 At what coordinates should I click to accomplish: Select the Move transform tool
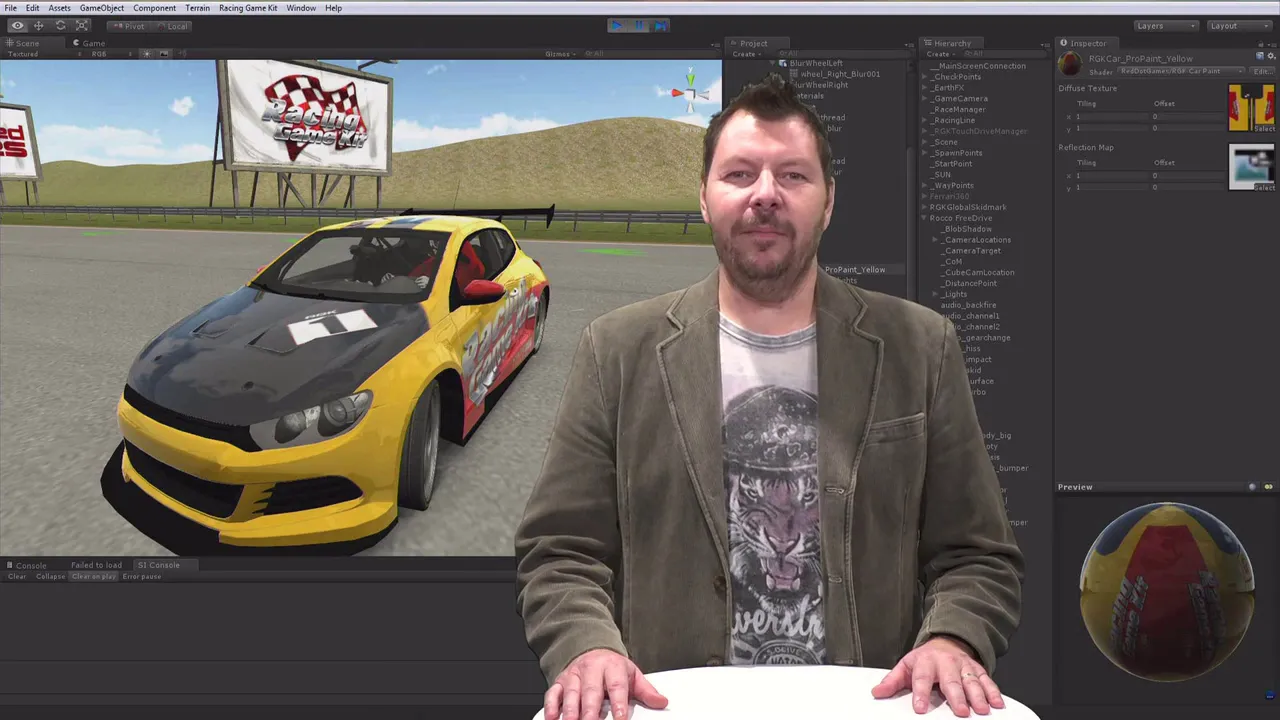[x=38, y=25]
